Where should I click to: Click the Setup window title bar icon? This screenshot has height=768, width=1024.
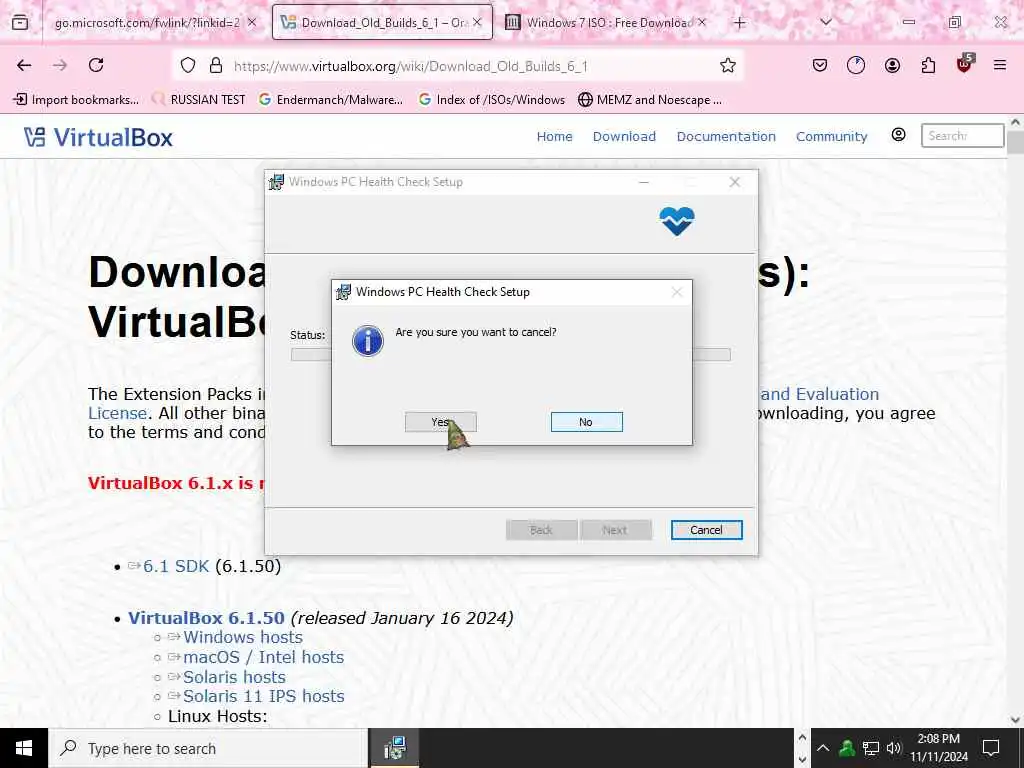pos(276,182)
